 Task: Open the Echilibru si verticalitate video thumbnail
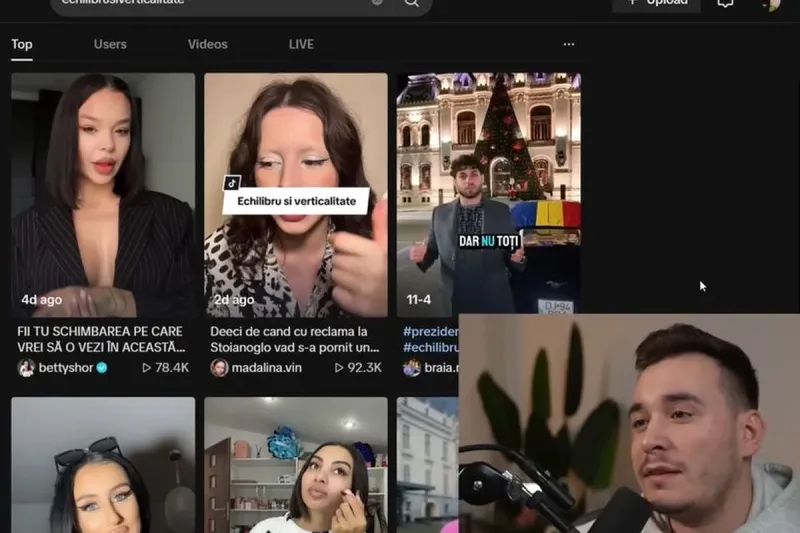[x=295, y=195]
